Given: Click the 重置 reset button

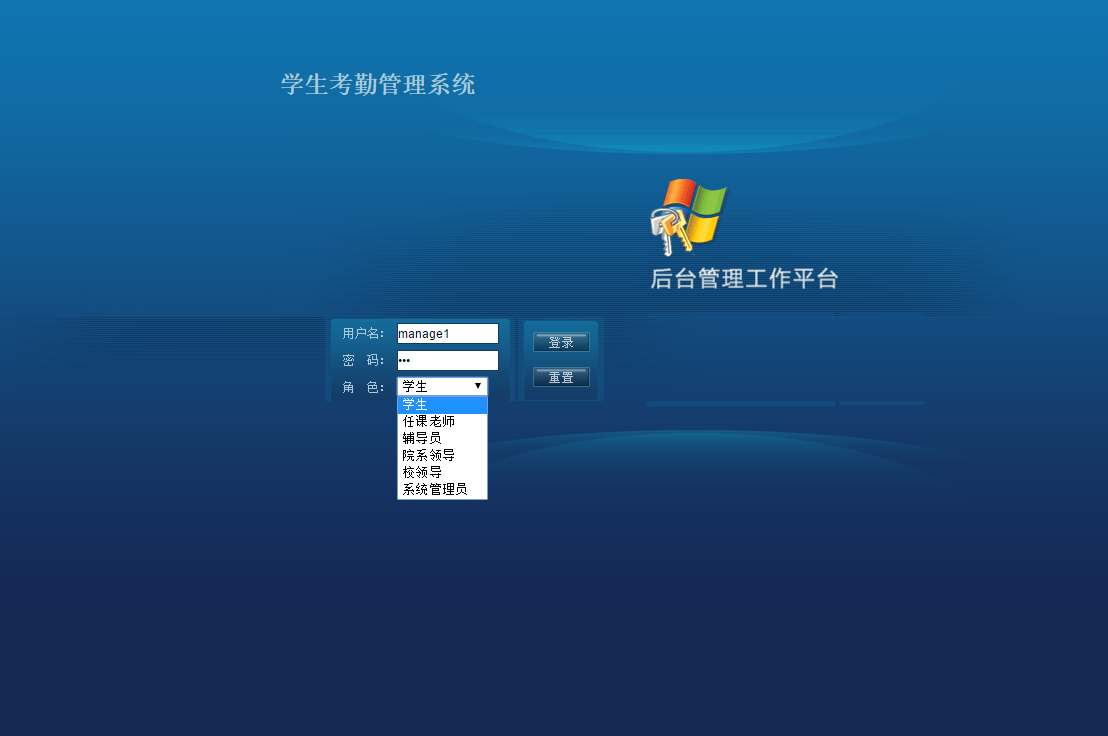Looking at the screenshot, I should point(561,377).
